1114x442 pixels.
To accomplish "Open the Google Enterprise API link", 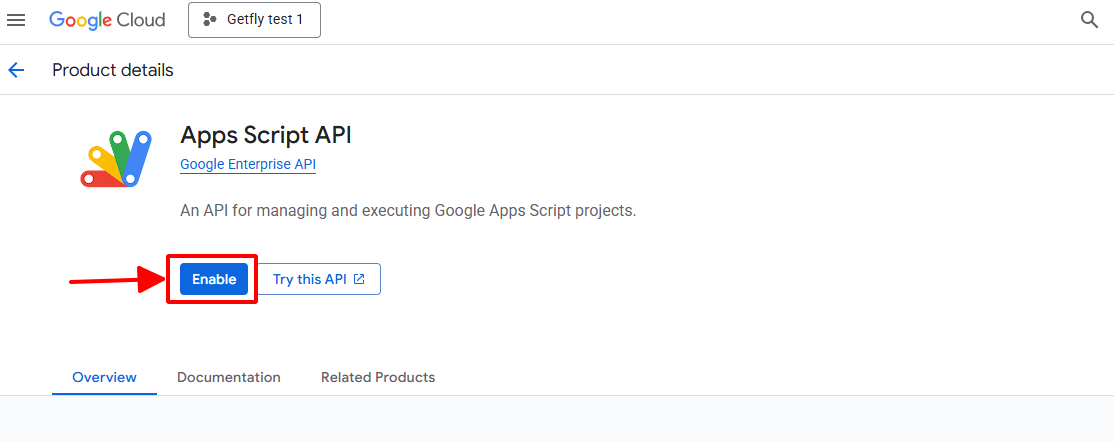I will [x=248, y=164].
